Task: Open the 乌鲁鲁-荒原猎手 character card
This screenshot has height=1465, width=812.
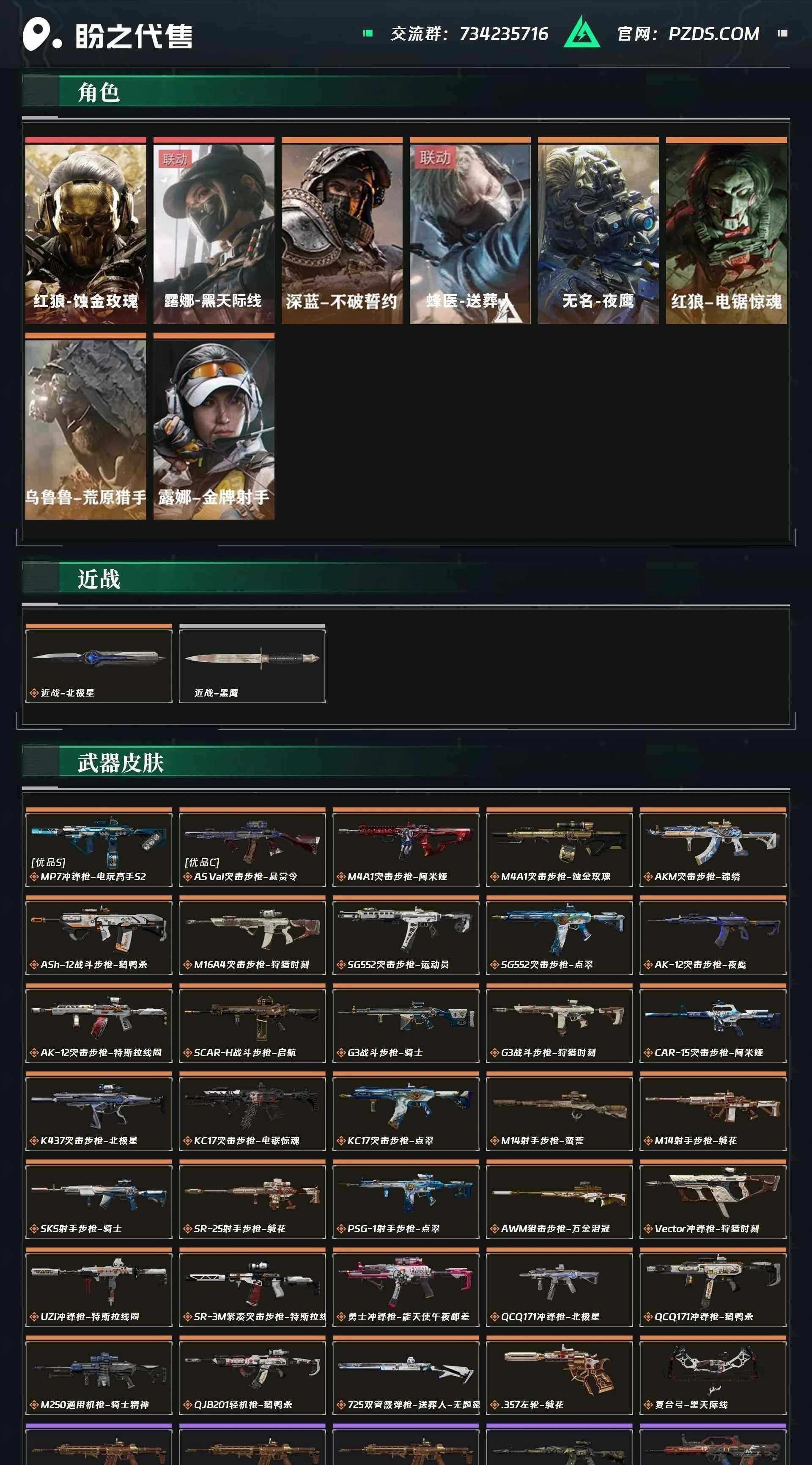Action: click(x=86, y=427)
